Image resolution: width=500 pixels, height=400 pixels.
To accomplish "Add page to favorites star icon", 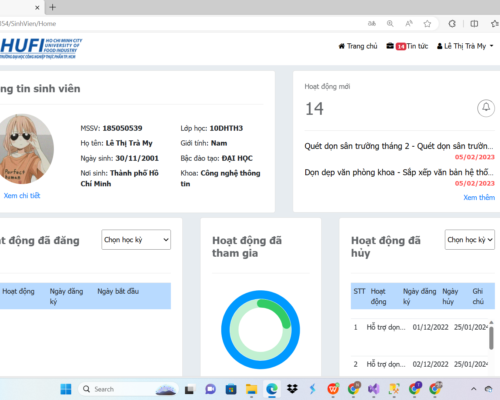I will pos(427,24).
